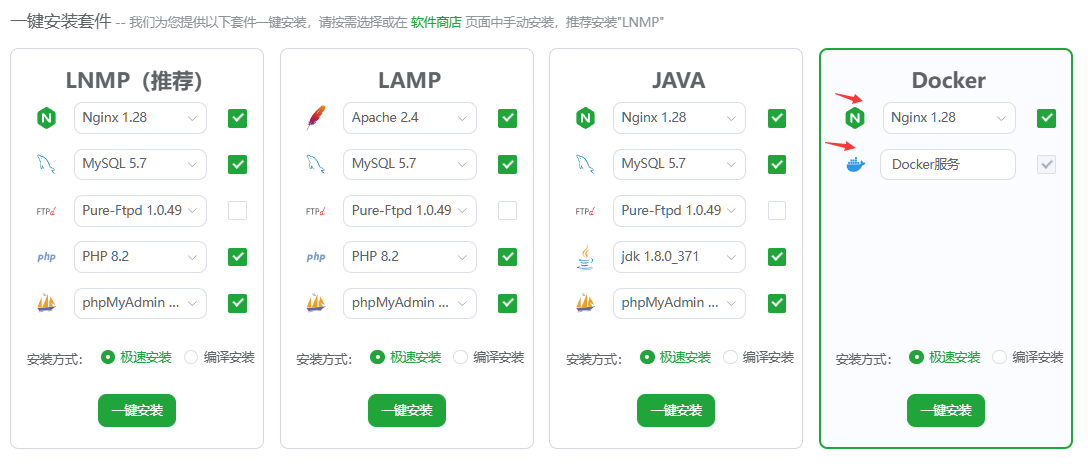Click the Pure-Ftpd FTP icon in LNMP

[x=46, y=211]
